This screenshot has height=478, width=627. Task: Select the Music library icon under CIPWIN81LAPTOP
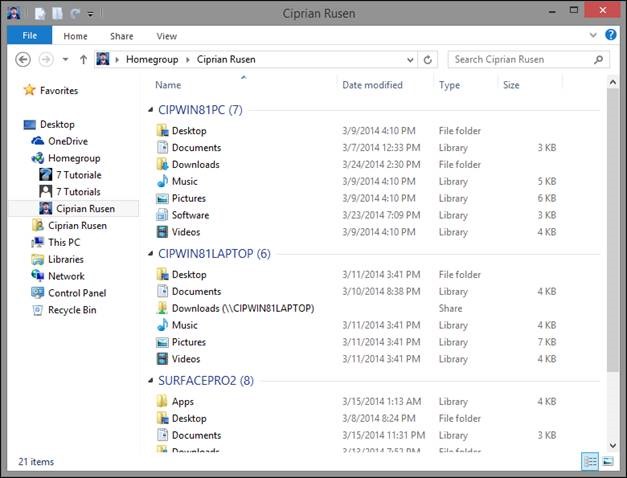click(x=162, y=325)
